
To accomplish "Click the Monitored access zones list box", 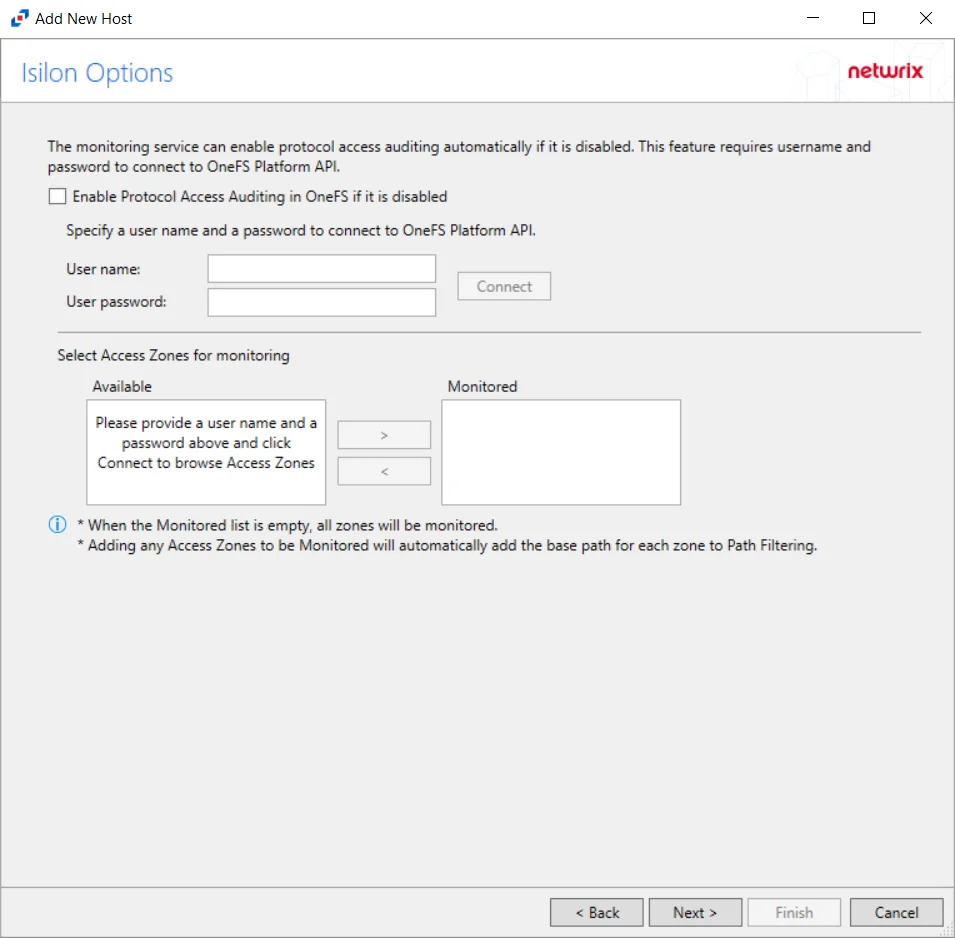I will [561, 453].
